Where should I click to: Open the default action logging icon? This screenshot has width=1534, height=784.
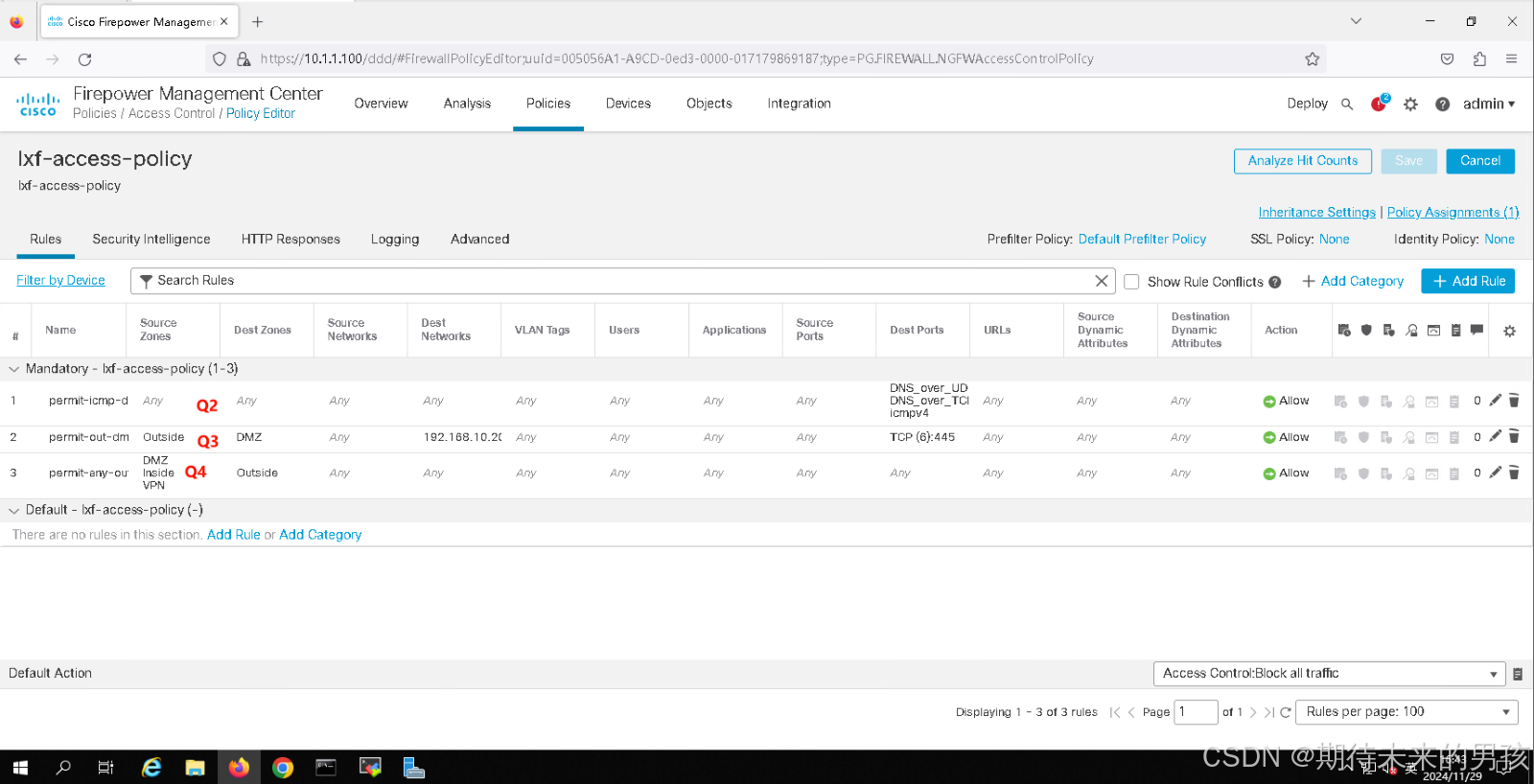point(1518,674)
